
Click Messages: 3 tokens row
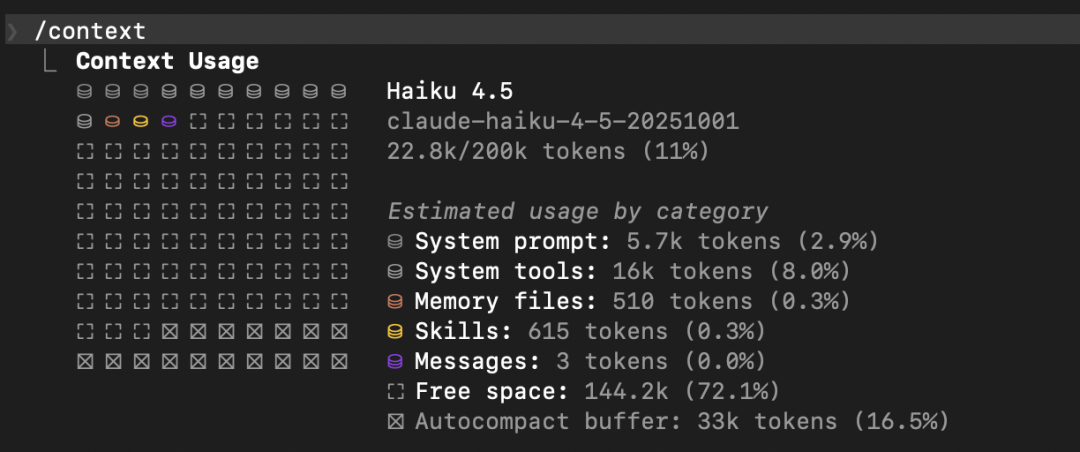pos(577,361)
